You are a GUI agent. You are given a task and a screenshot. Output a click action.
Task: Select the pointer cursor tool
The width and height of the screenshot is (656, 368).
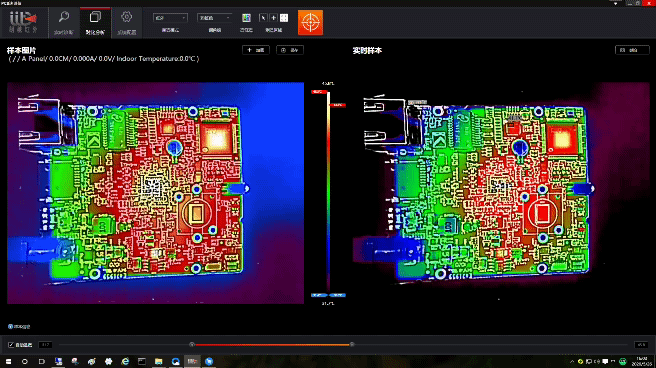tap(263, 18)
